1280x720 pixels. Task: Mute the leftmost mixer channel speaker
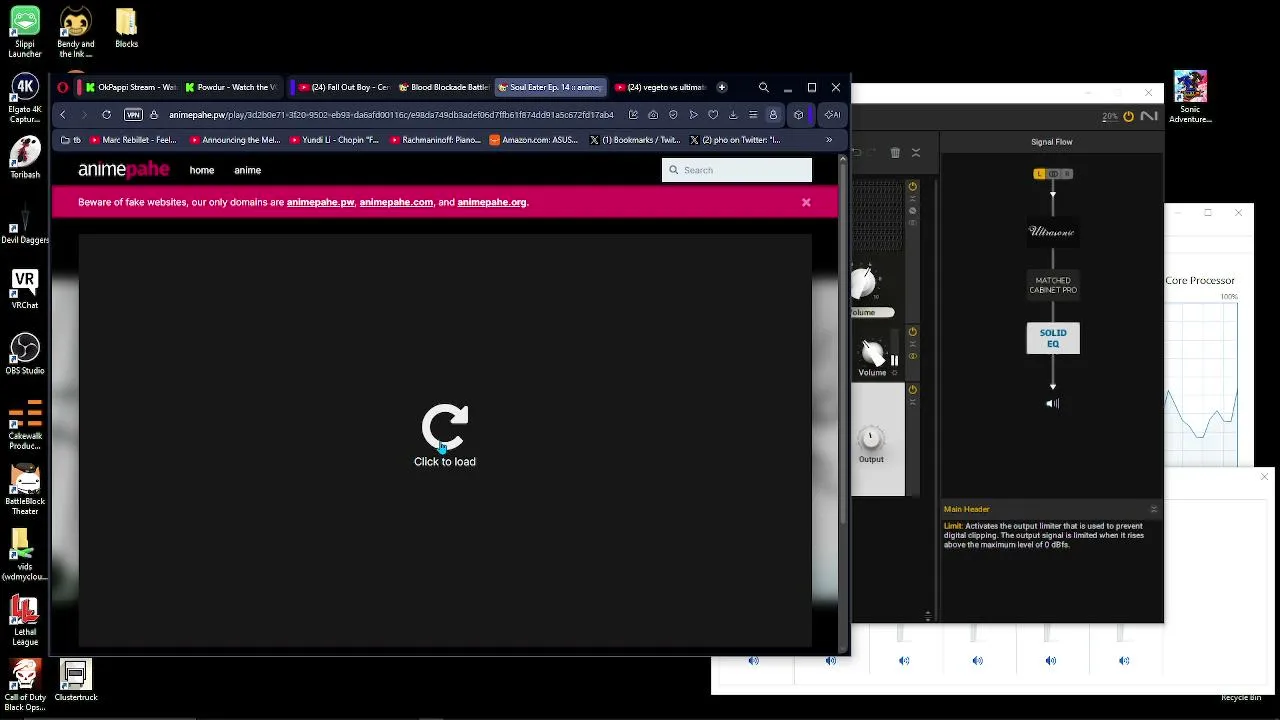click(x=754, y=661)
